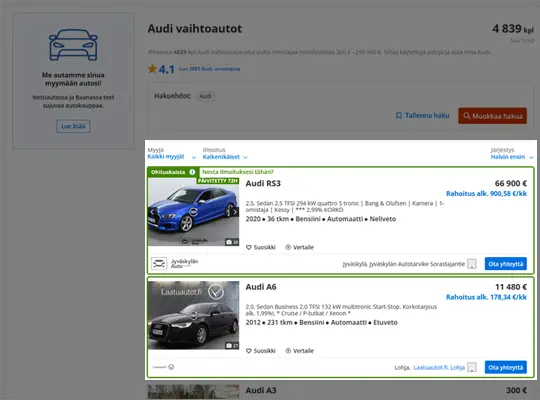
Task: Click Rahoitus alk. 900,58 €/kk link
Action: pos(486,194)
